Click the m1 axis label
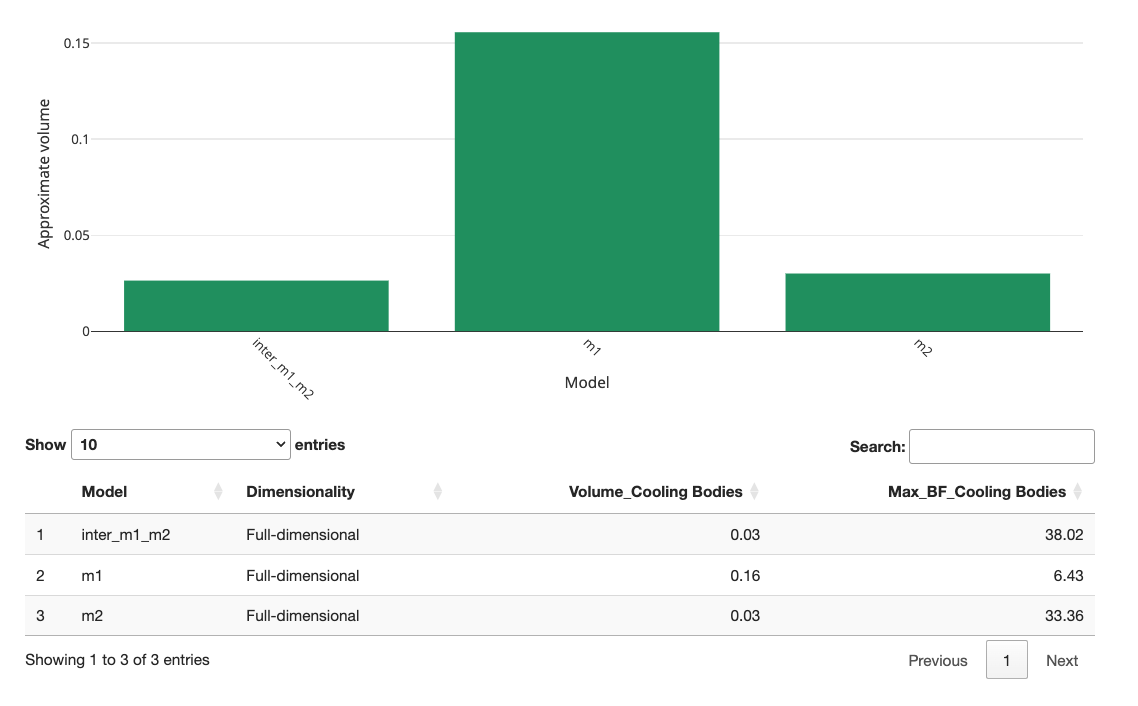 coord(591,349)
